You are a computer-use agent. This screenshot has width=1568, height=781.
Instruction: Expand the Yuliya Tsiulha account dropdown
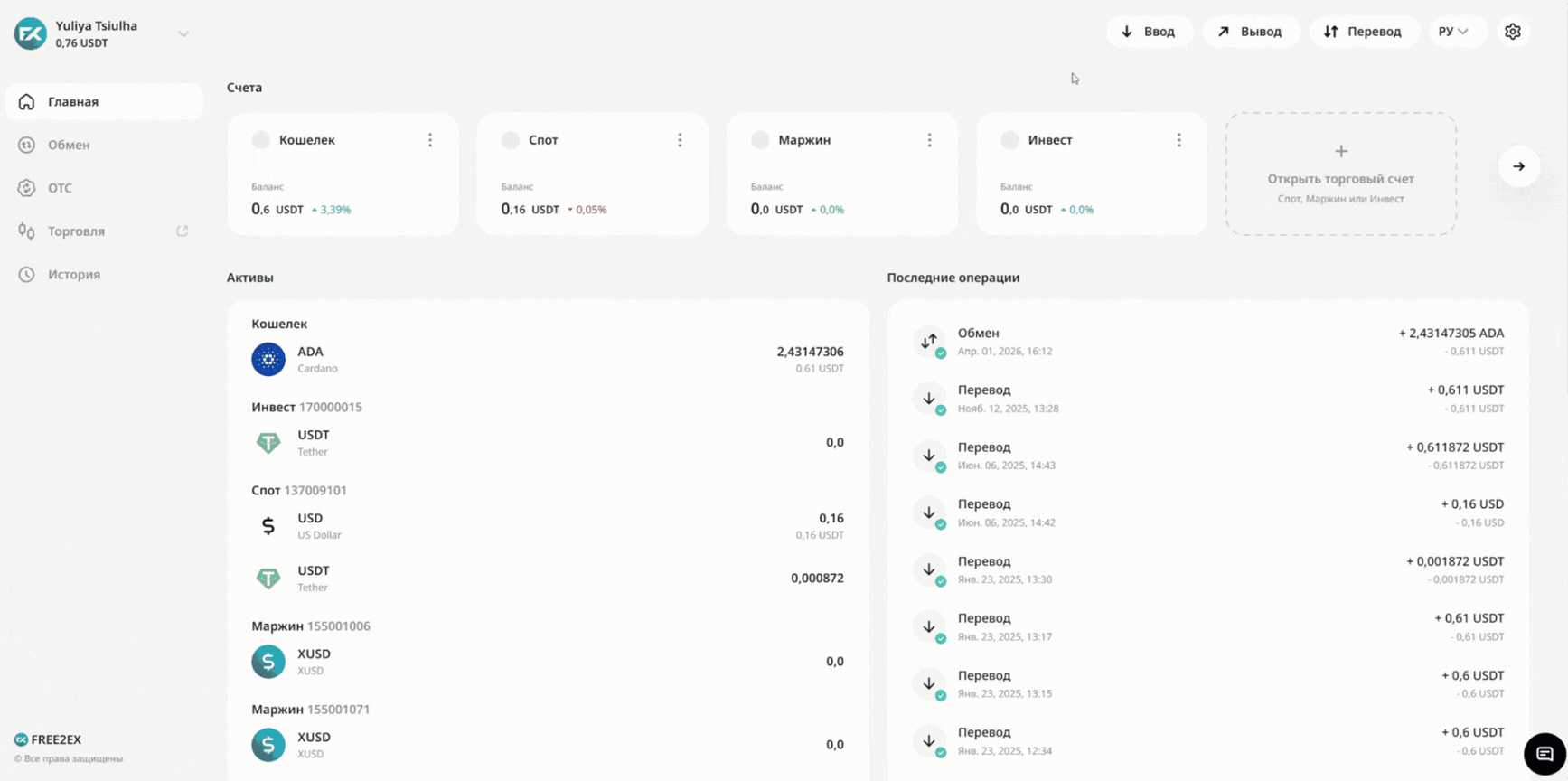(183, 34)
